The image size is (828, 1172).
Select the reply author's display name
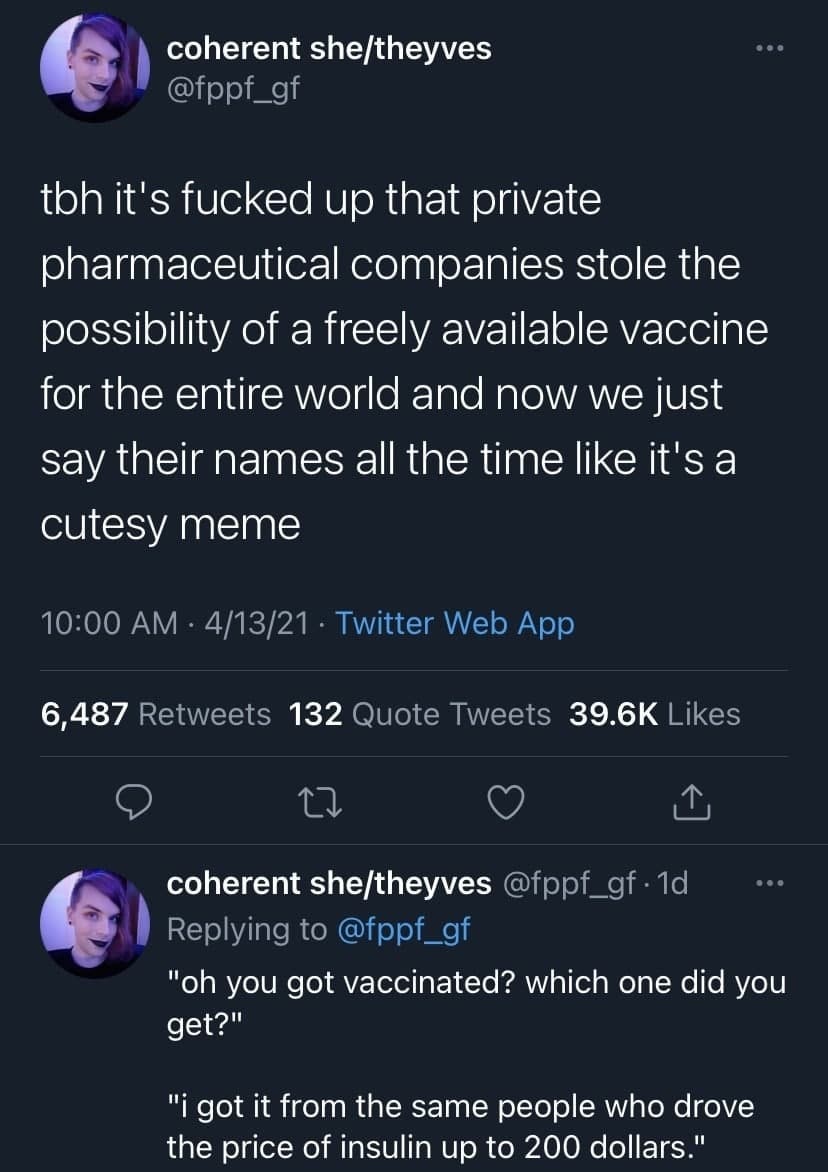point(328,884)
